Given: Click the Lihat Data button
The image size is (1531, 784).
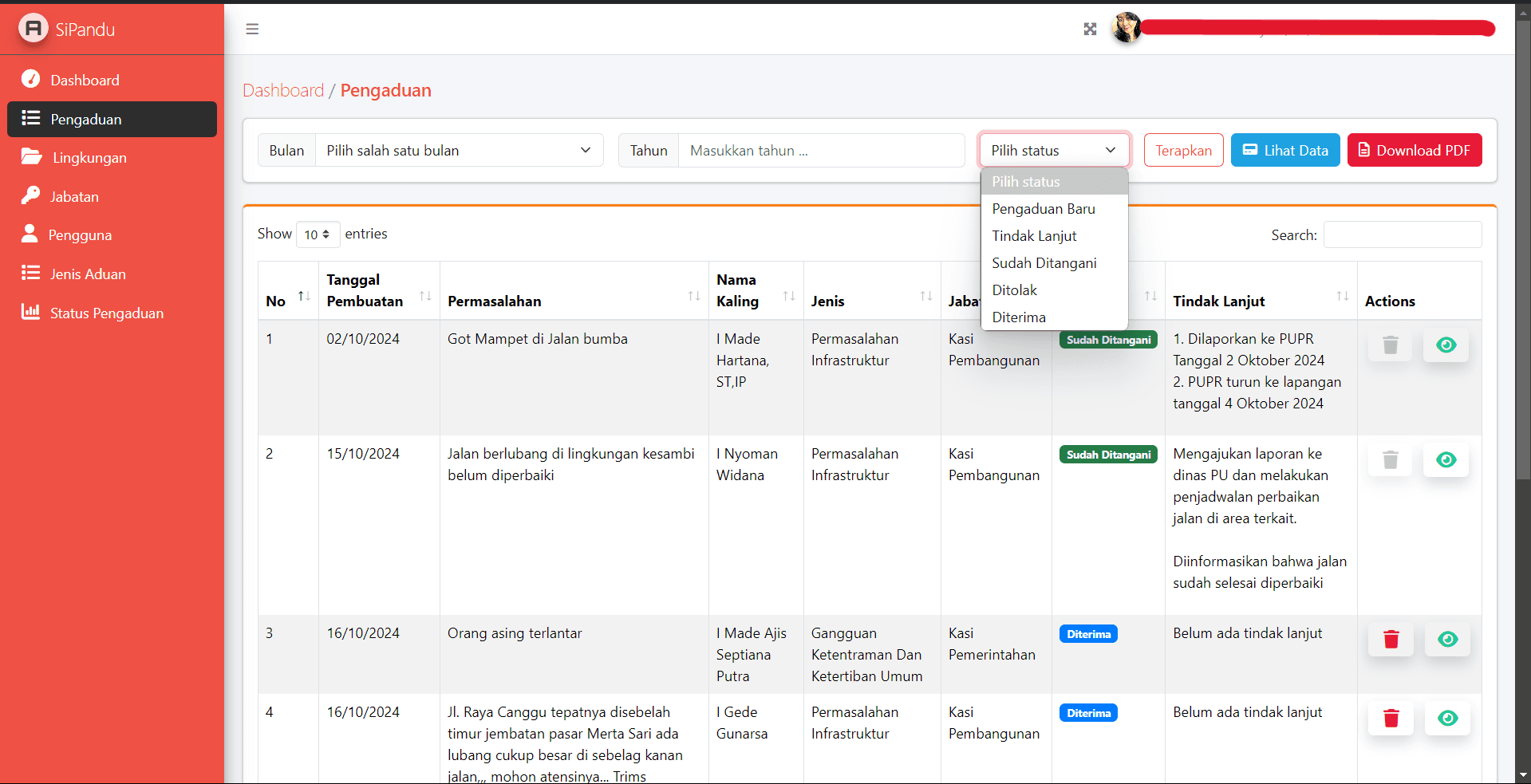Looking at the screenshot, I should (1284, 150).
